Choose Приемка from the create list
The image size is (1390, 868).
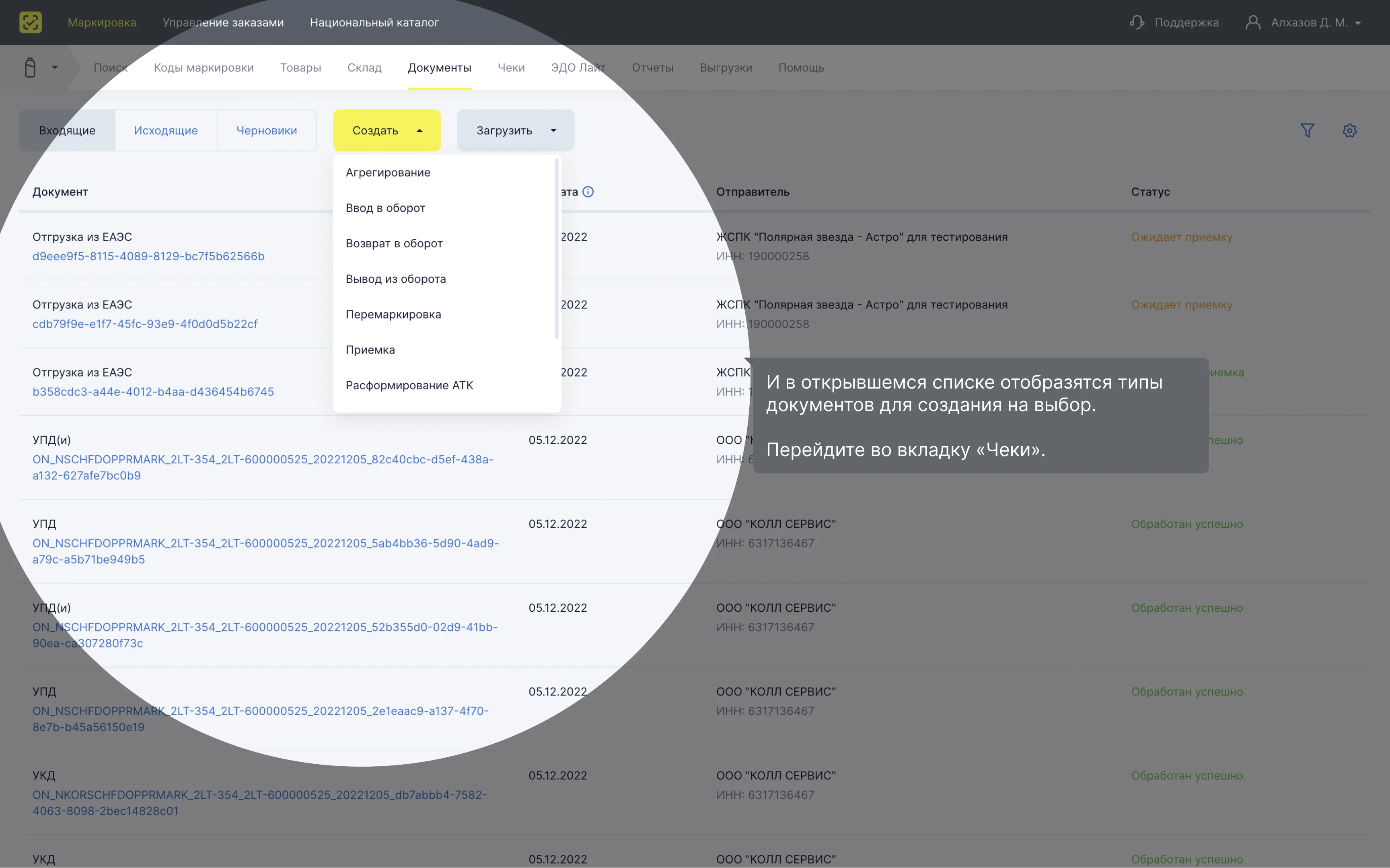click(x=370, y=350)
